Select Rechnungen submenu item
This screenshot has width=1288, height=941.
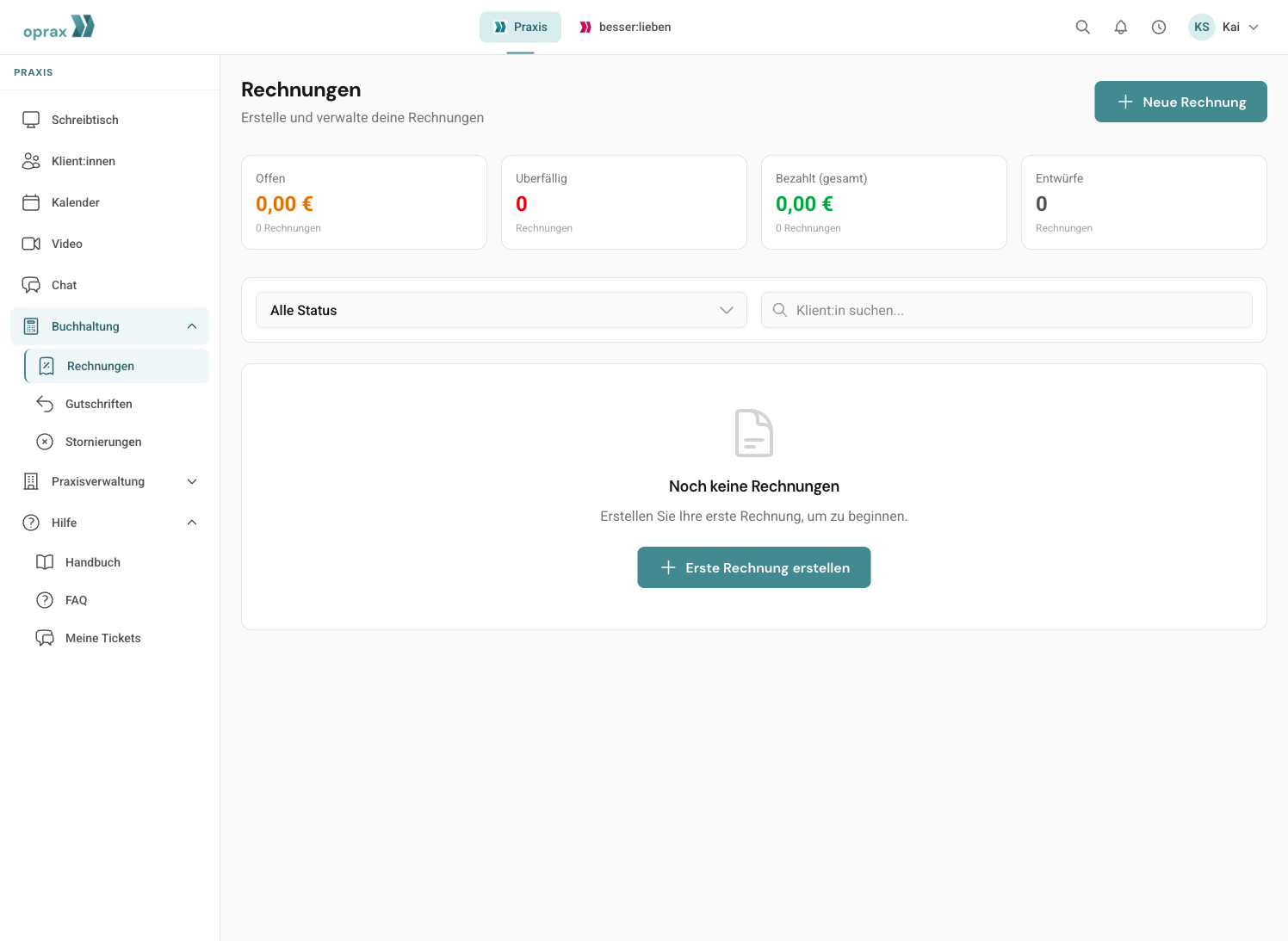117,366
